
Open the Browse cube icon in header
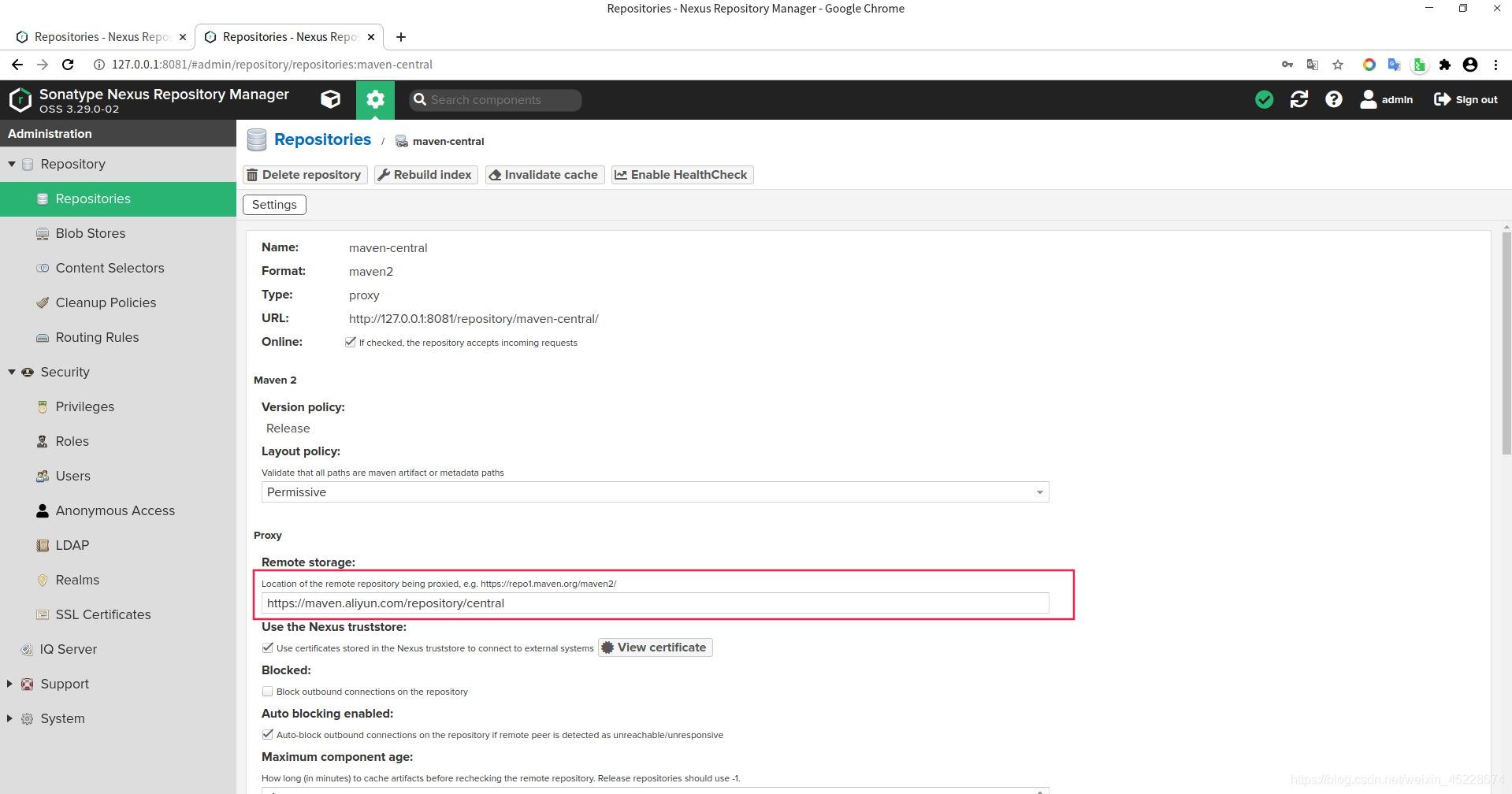point(331,99)
